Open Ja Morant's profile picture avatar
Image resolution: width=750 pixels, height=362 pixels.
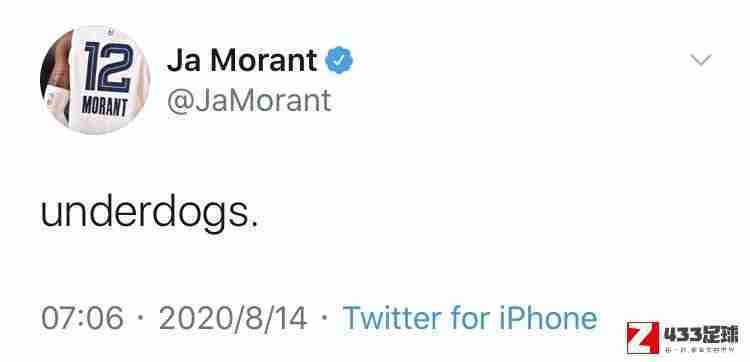pyautogui.click(x=95, y=80)
